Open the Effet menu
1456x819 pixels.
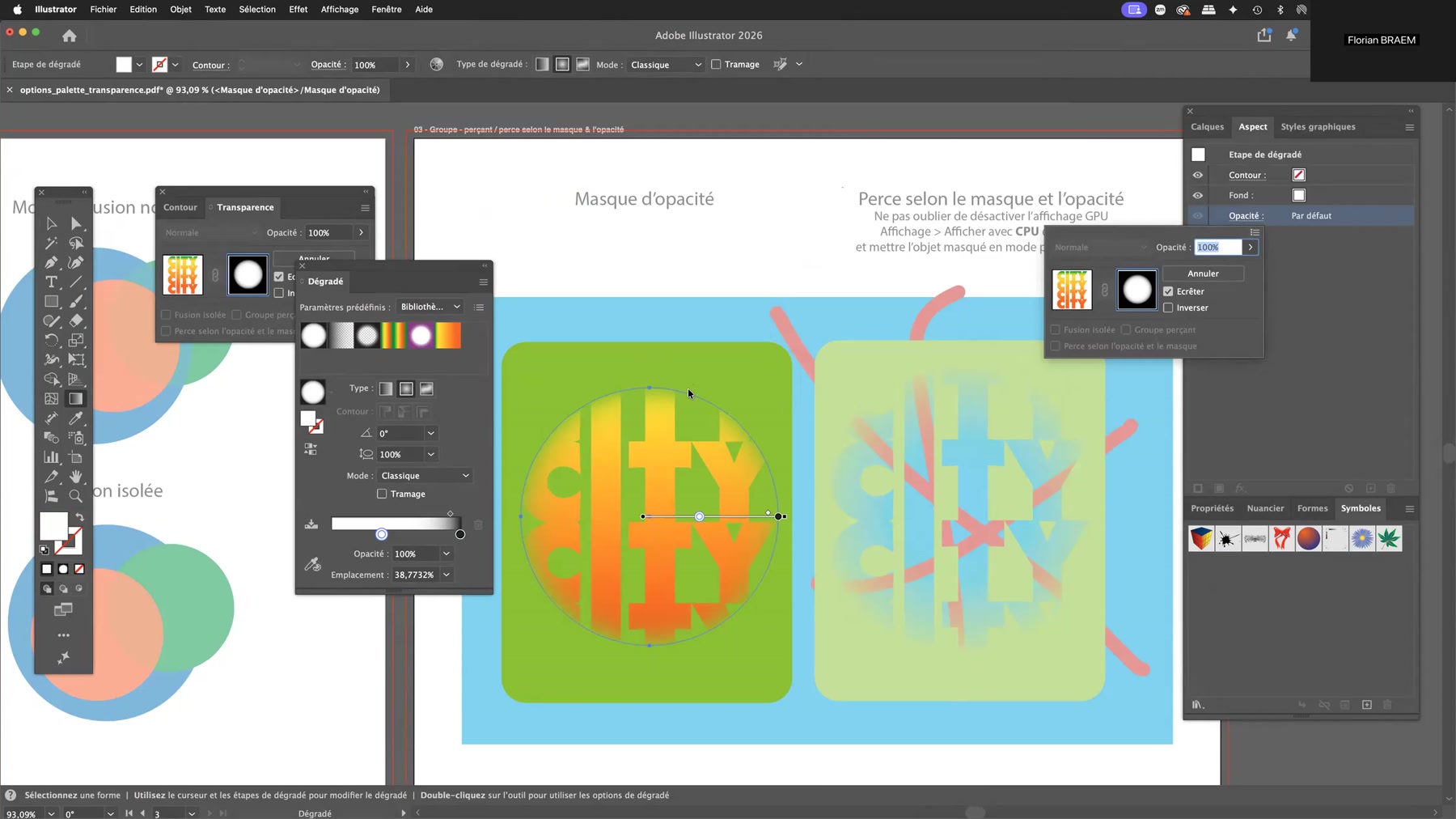tap(298, 10)
